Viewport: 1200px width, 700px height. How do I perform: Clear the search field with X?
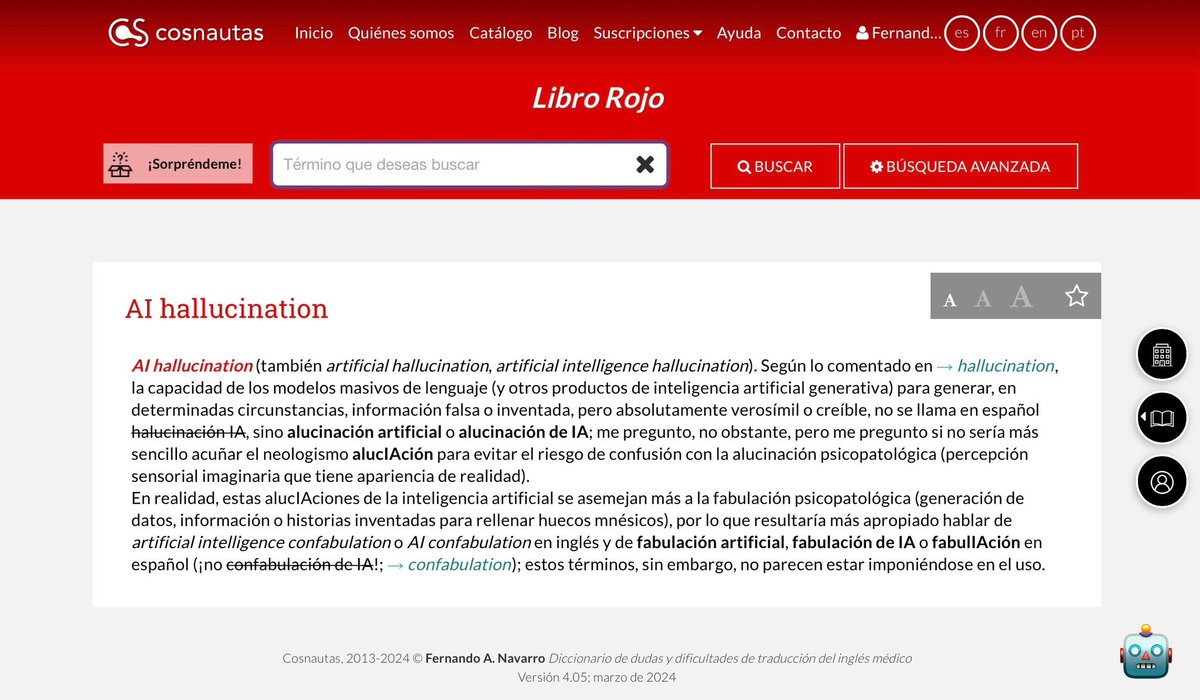[x=646, y=165]
